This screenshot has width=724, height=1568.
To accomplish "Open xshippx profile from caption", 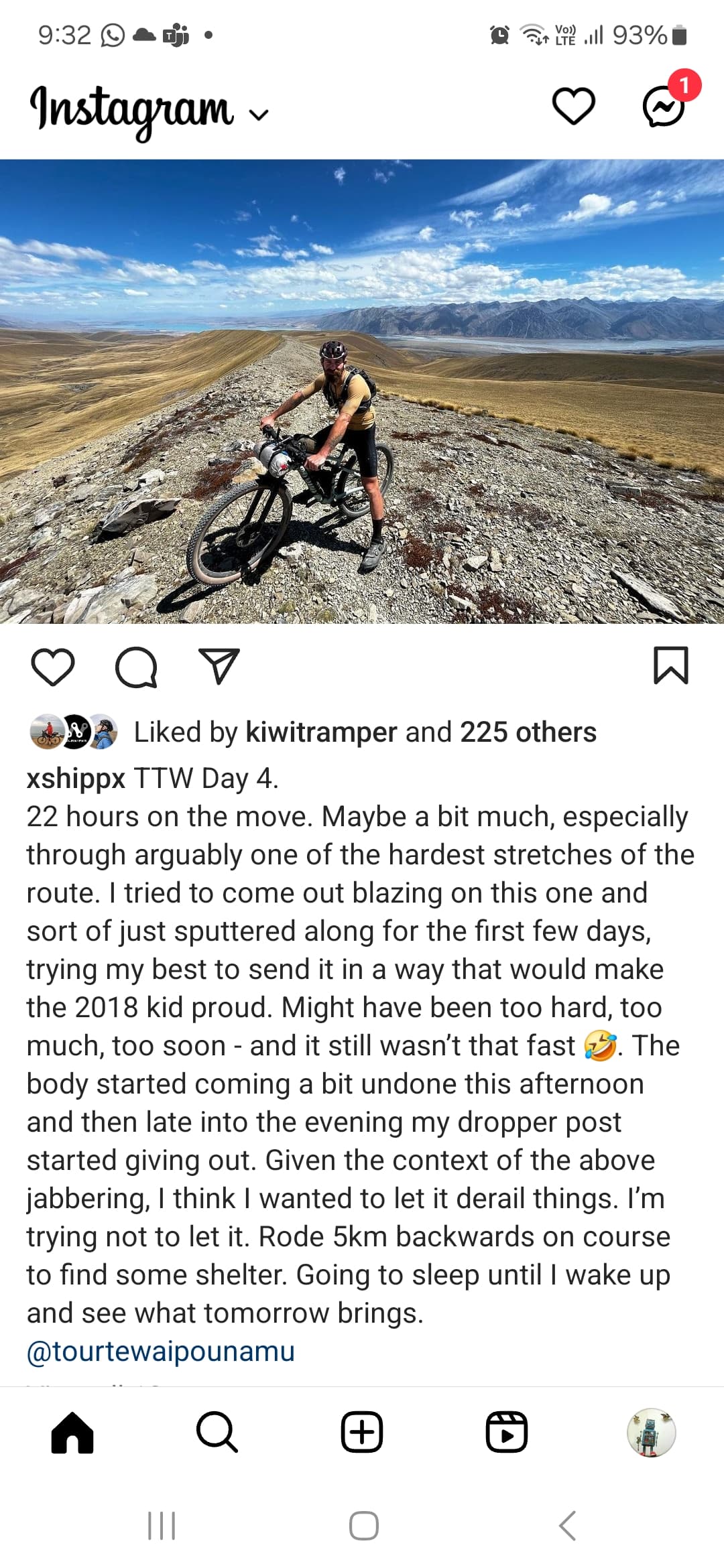I will point(76,779).
